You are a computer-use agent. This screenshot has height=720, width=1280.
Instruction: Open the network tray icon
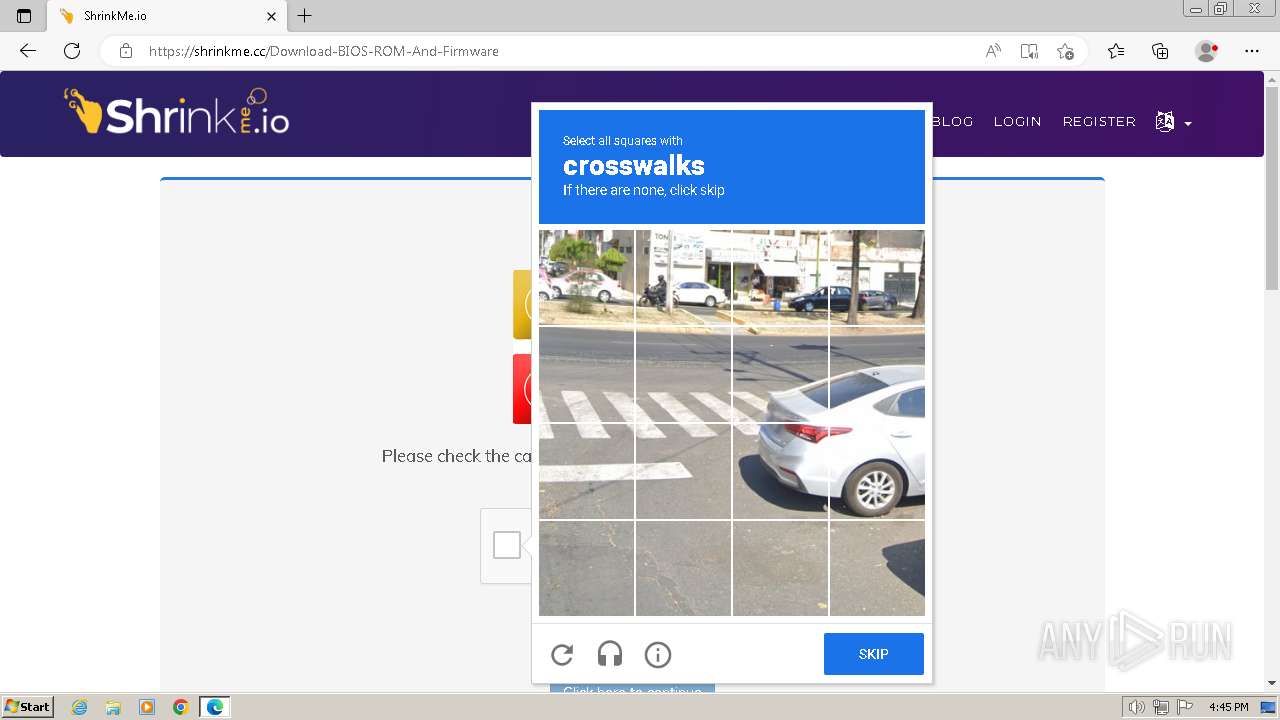(1161, 707)
